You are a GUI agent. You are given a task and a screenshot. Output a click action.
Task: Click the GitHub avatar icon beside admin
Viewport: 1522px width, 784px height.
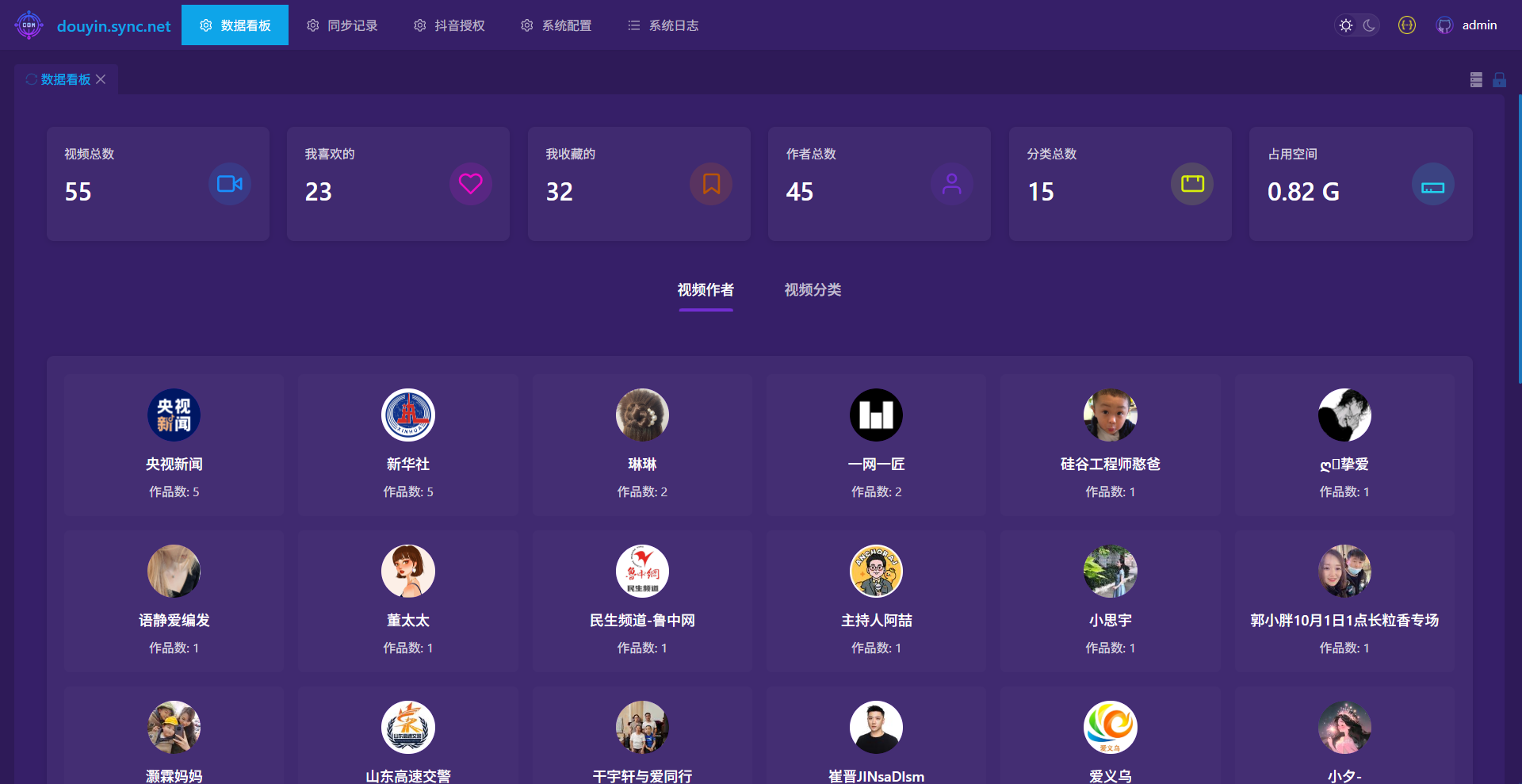1444,25
